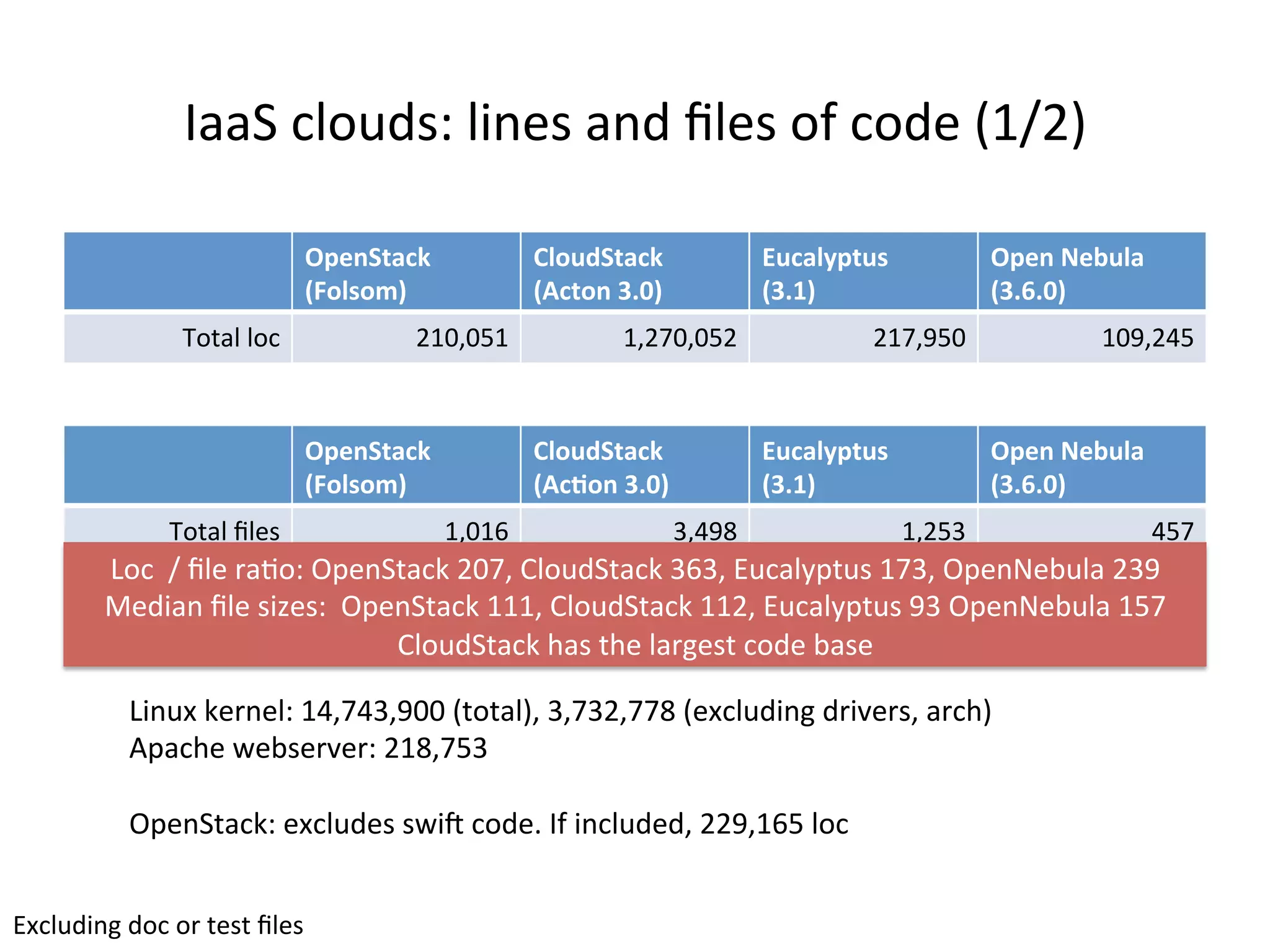Select the Median file sizes line

pyautogui.click(x=635, y=607)
